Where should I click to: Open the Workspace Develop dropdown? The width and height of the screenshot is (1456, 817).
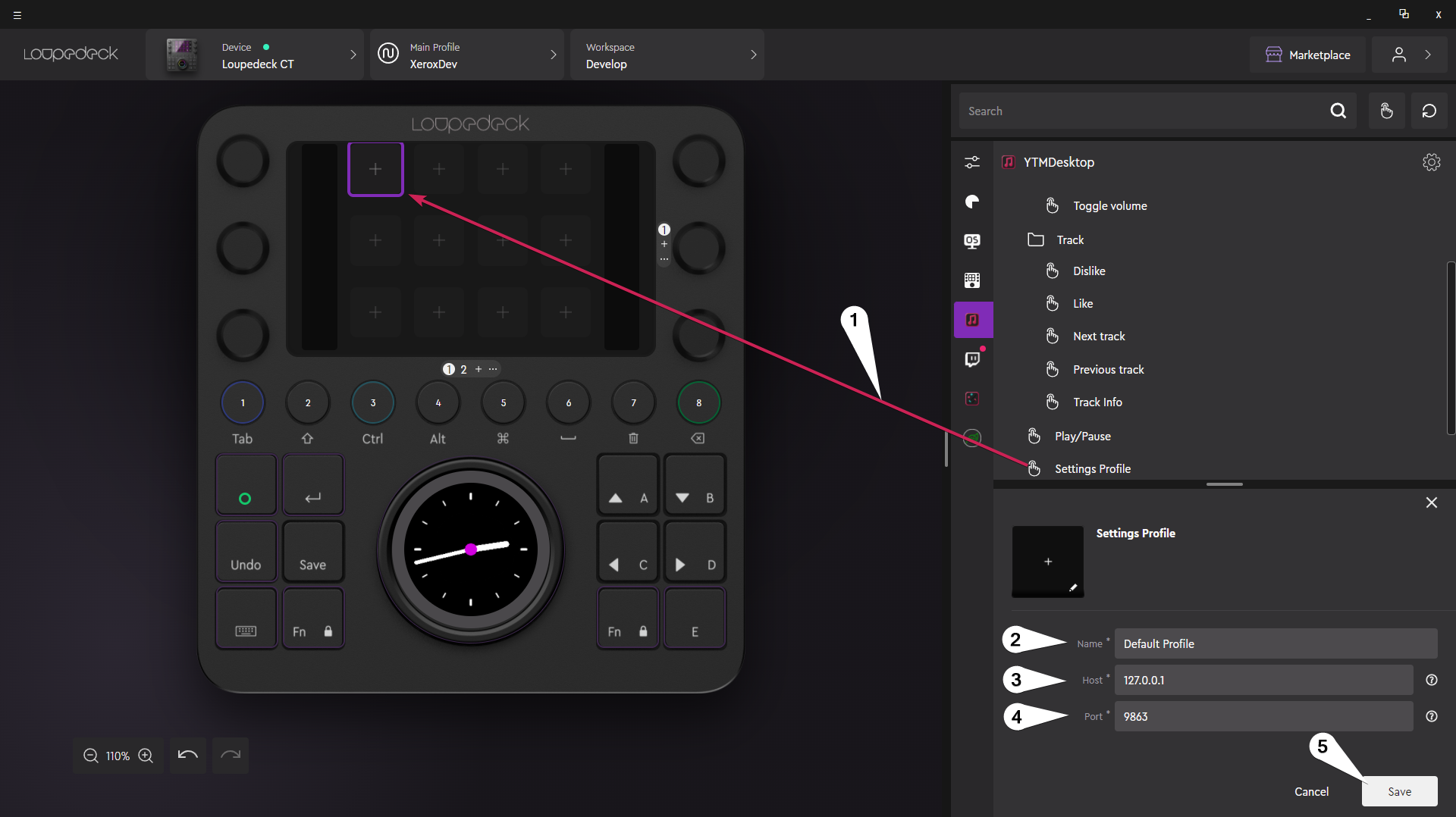pyautogui.click(x=667, y=55)
